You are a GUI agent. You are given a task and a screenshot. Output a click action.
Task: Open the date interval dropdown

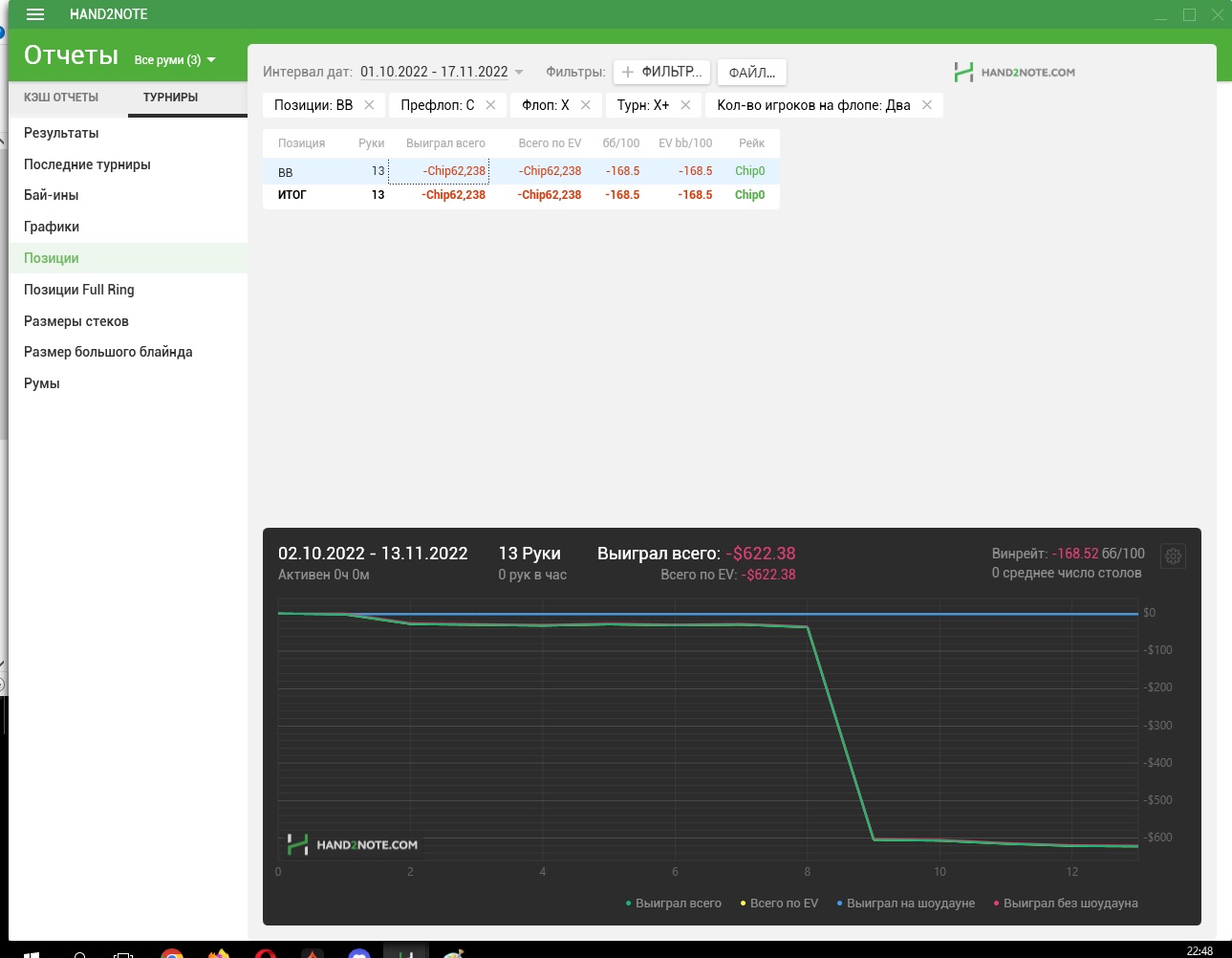(x=442, y=72)
